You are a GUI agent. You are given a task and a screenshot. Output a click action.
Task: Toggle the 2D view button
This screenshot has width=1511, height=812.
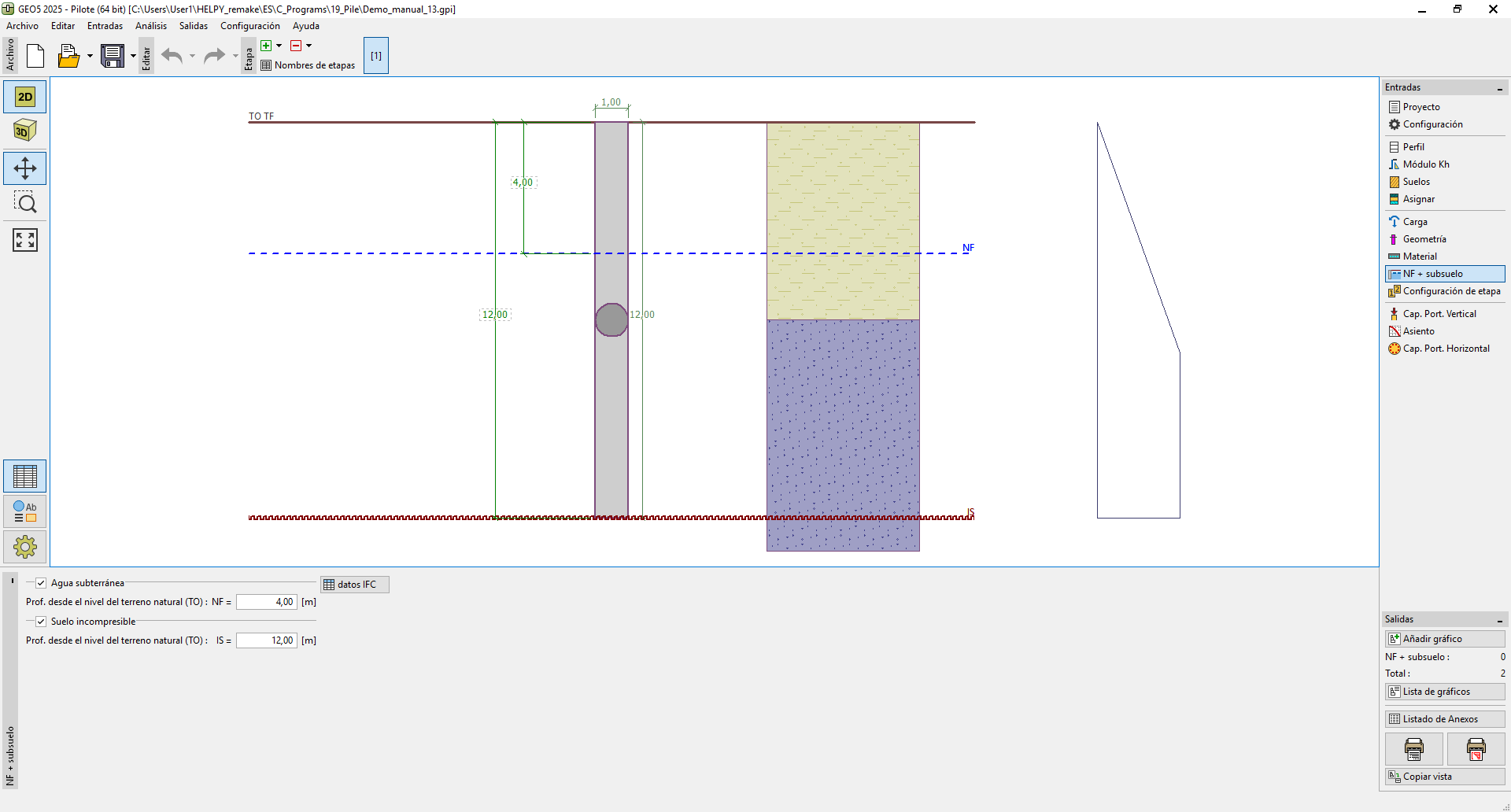pos(25,97)
